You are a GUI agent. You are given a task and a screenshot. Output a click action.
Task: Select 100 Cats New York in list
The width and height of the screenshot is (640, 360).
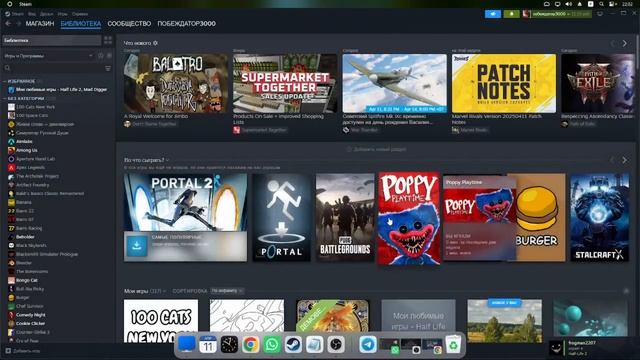pos(36,107)
